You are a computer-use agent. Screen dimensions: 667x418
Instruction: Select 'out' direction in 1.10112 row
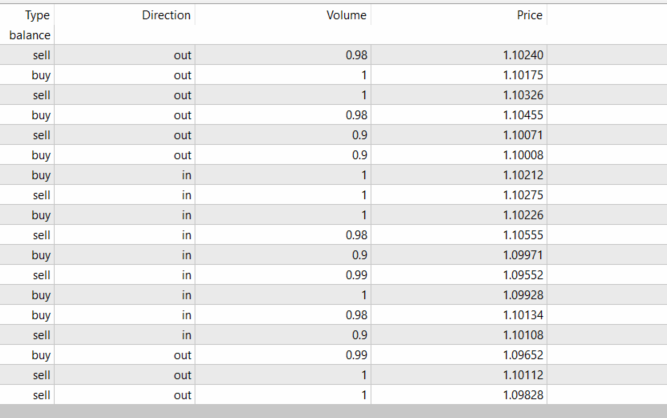182,375
